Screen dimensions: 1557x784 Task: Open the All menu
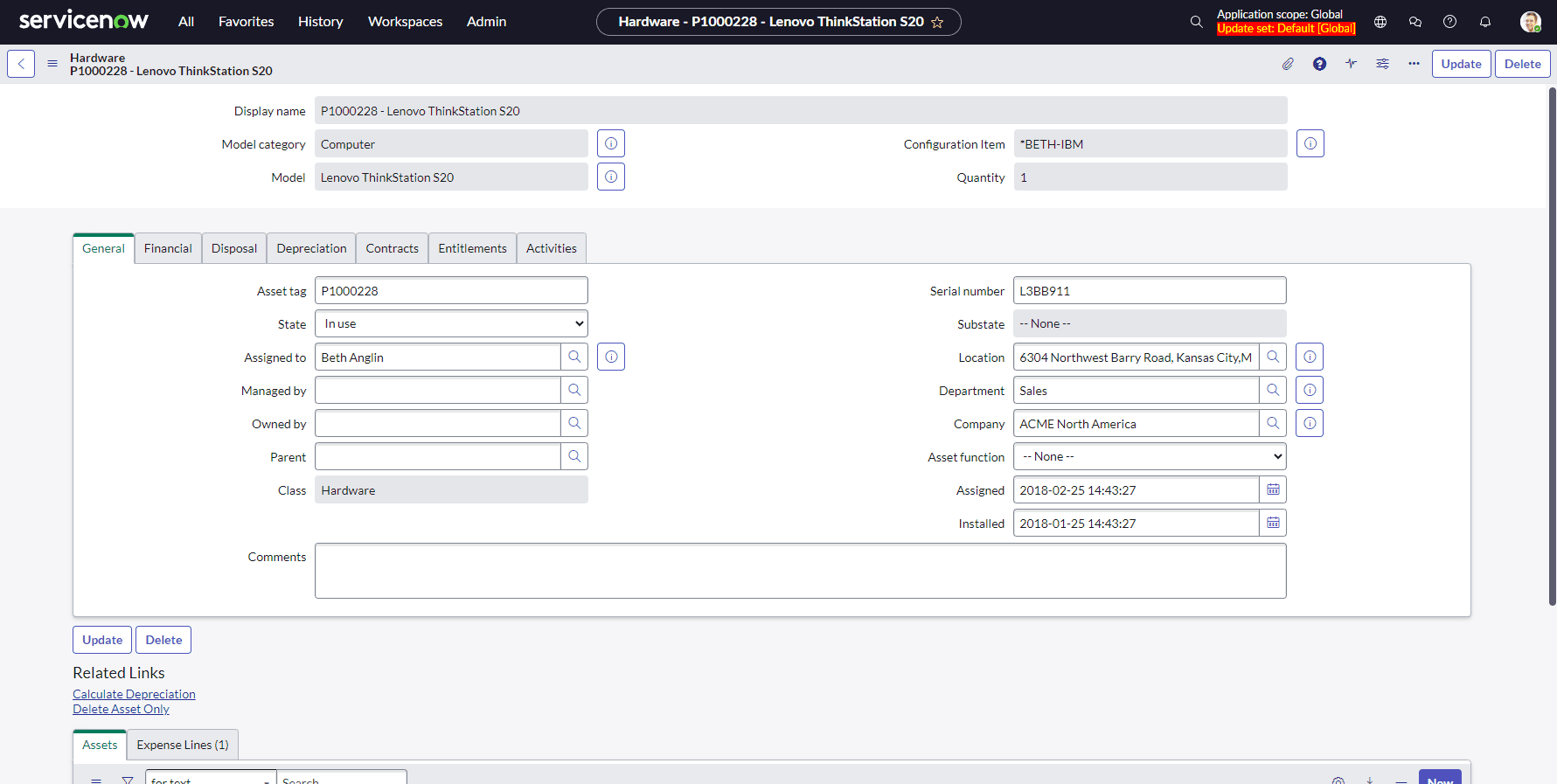click(x=186, y=22)
